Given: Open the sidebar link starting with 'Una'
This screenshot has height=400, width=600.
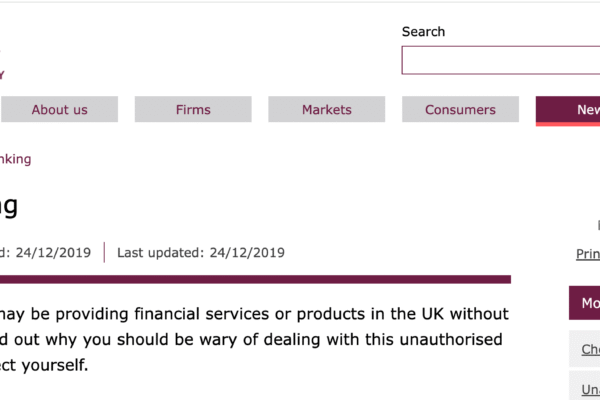Looking at the screenshot, I should point(591,388).
